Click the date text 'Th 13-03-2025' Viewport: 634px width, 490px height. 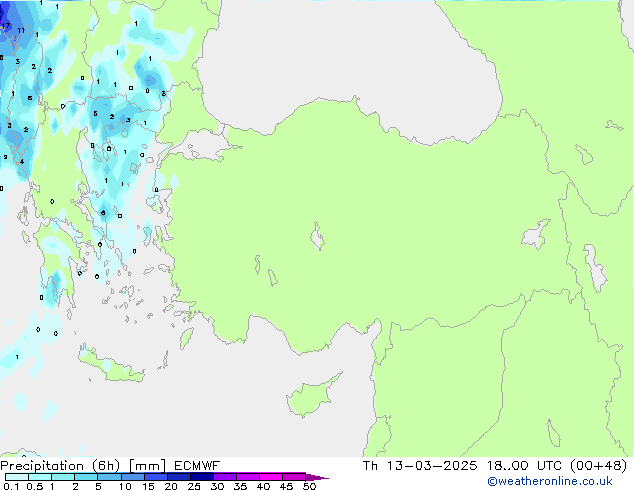pyautogui.click(x=420, y=466)
